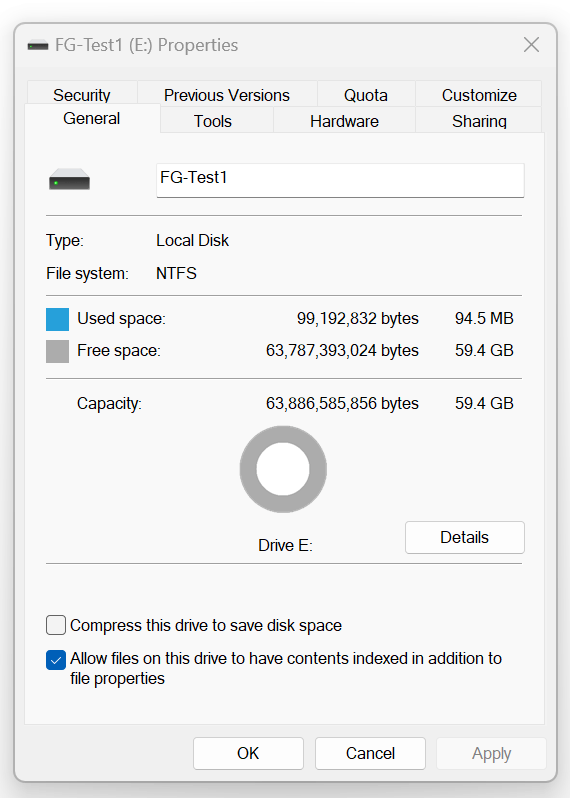Select the General tab
Image resolution: width=570 pixels, height=798 pixels.
tap(92, 119)
